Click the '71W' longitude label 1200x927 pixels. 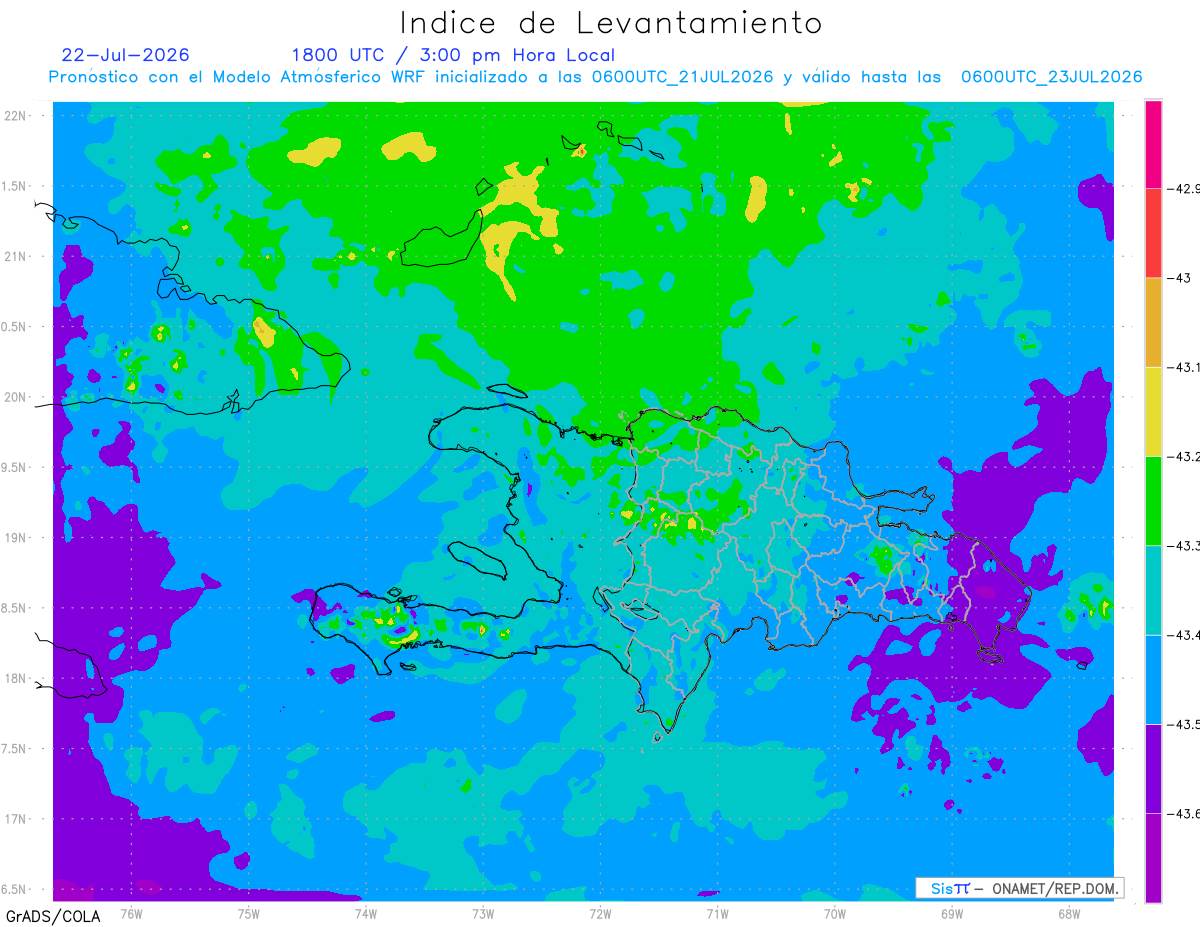717,913
